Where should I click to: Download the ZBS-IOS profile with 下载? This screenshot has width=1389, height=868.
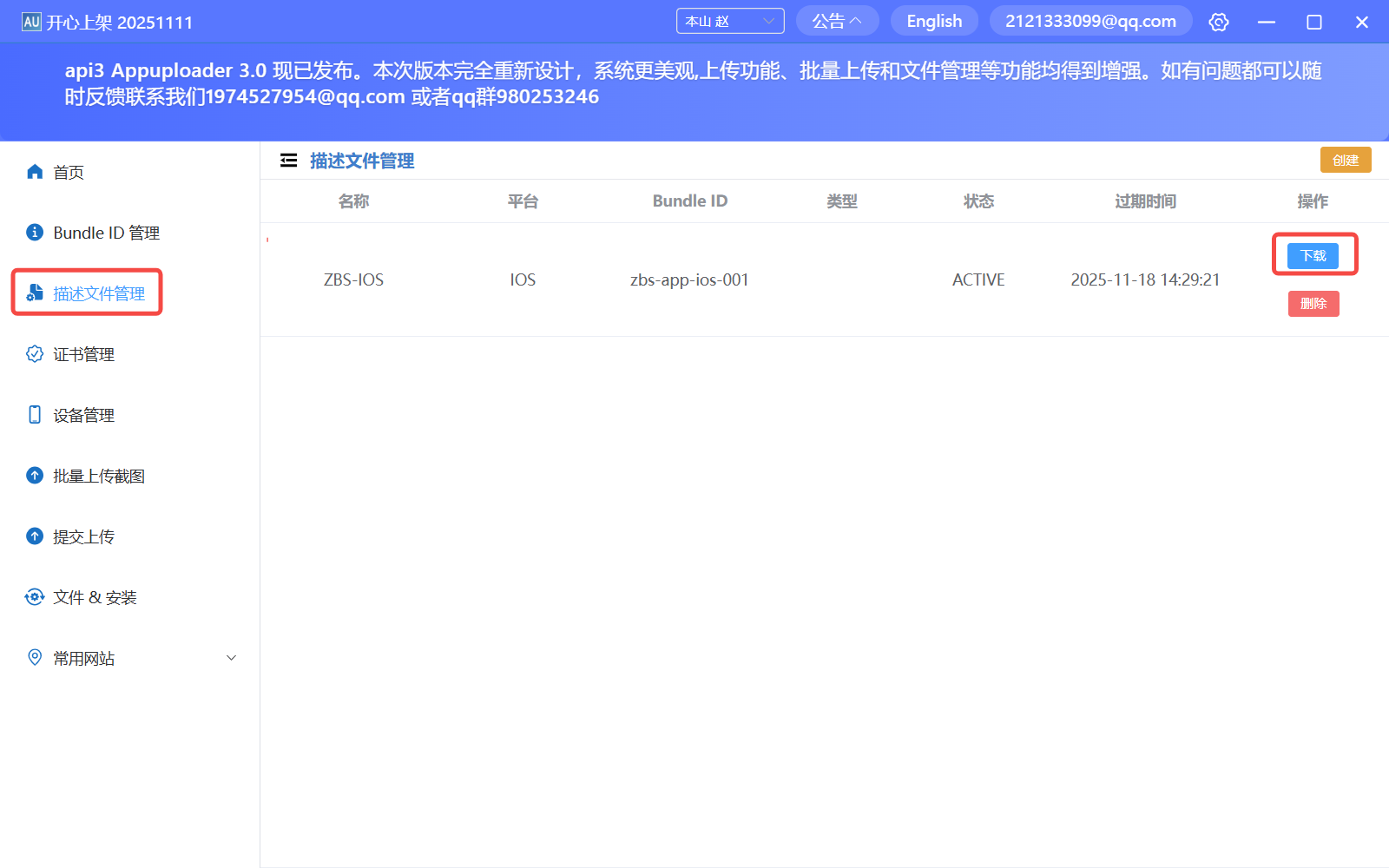(1313, 255)
